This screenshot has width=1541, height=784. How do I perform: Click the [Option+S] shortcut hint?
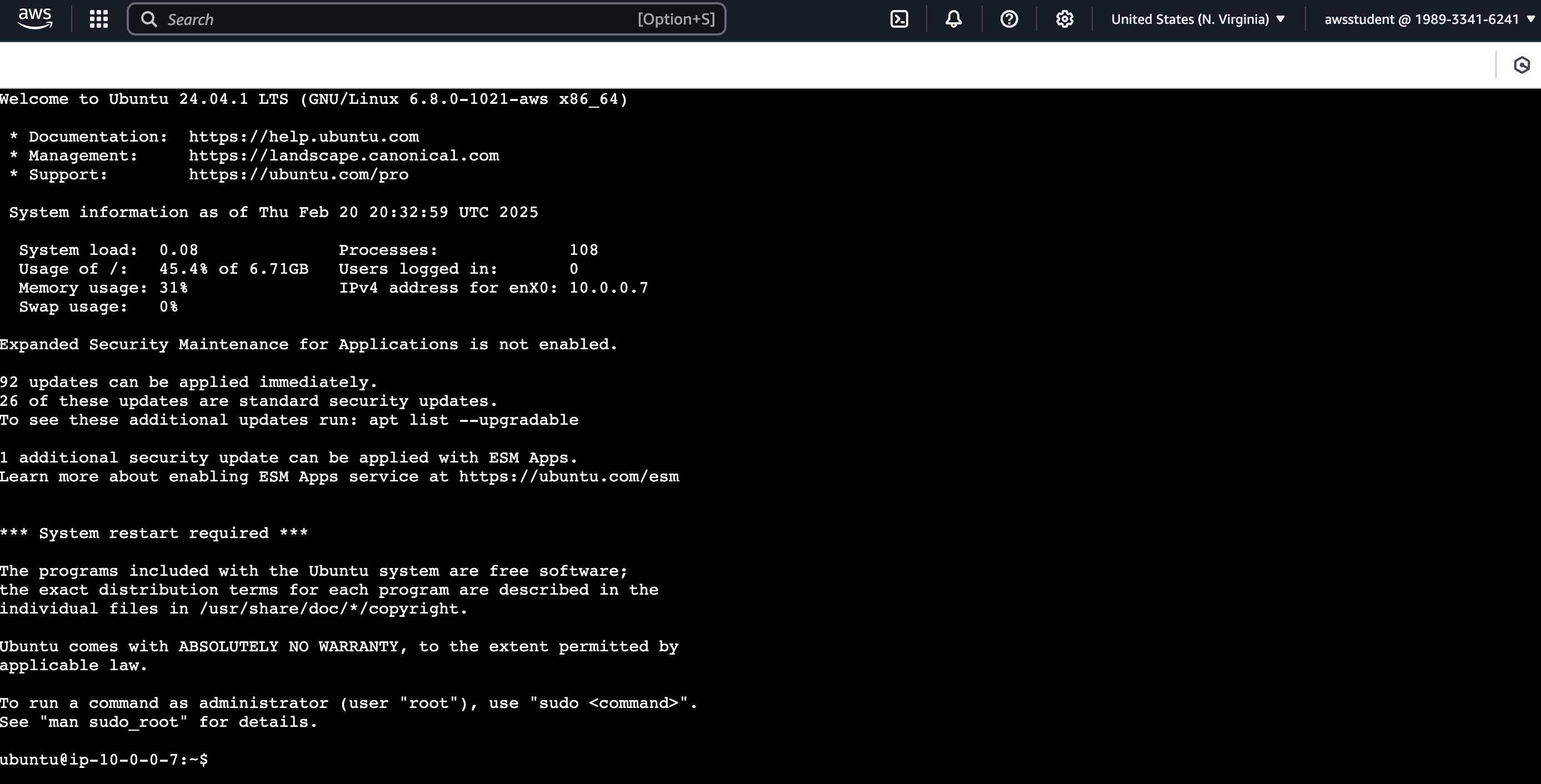coord(676,19)
